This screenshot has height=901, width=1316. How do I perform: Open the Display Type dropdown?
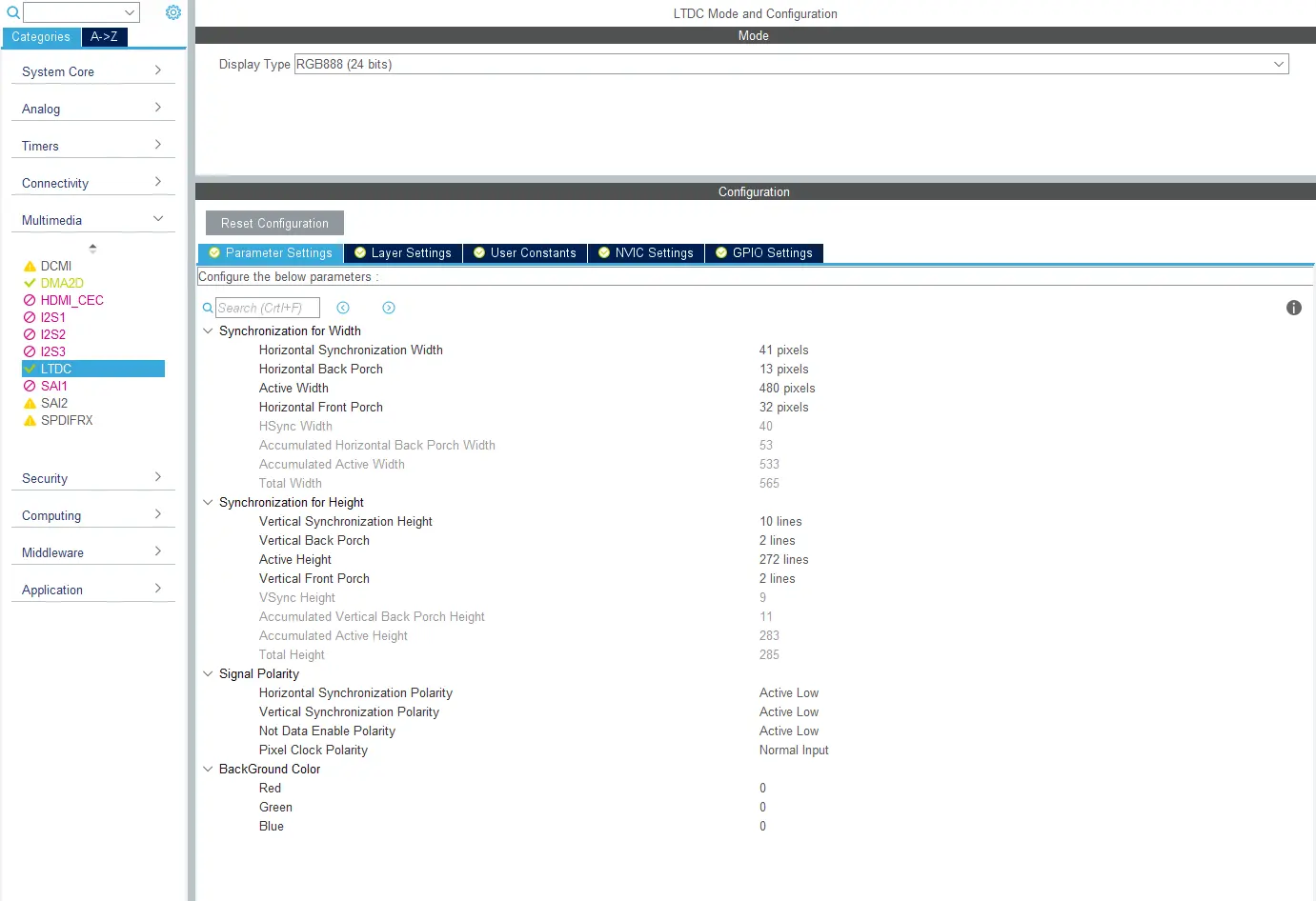(x=791, y=64)
